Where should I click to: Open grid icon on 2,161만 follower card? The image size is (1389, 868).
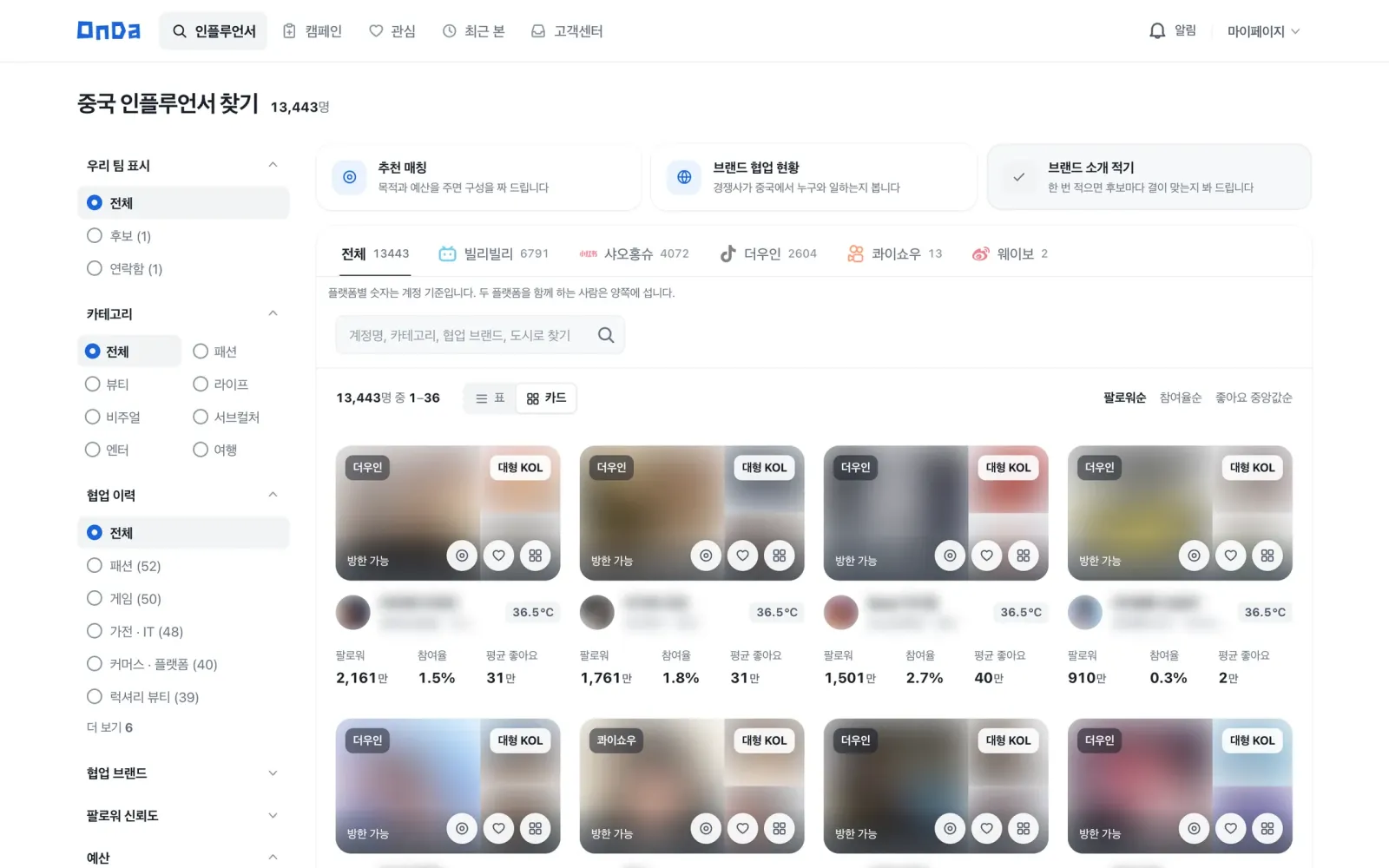click(x=535, y=556)
